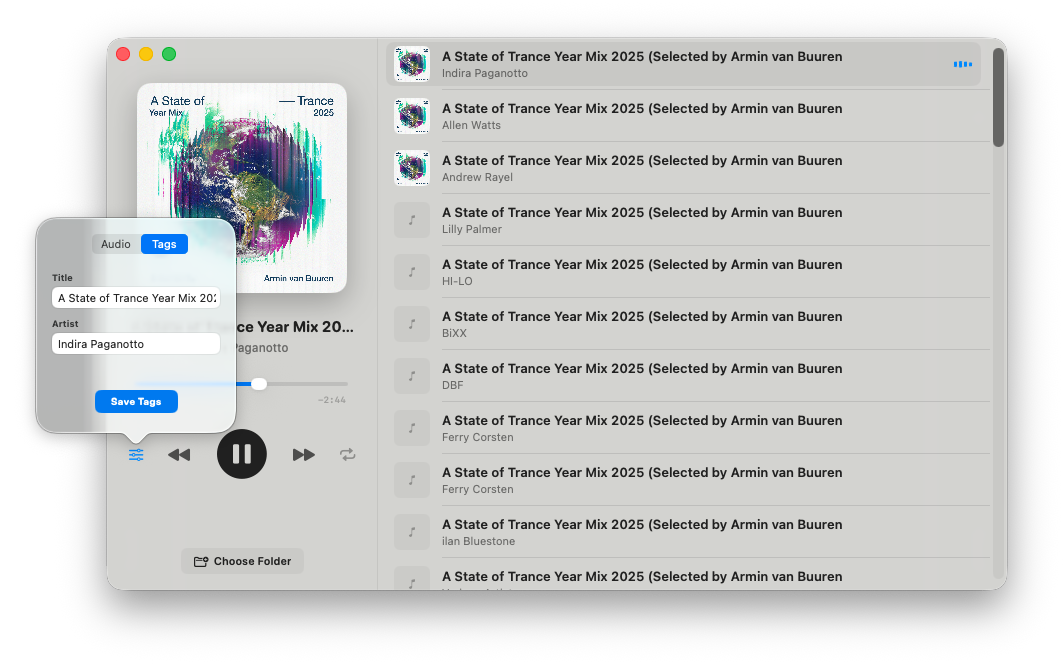
Task: Click the remaining time -2:44 label
Action: tap(332, 400)
